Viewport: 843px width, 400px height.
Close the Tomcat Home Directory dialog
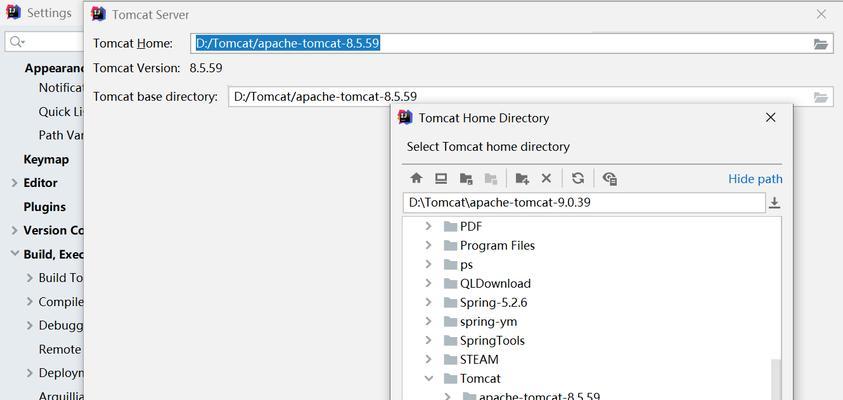[770, 117]
